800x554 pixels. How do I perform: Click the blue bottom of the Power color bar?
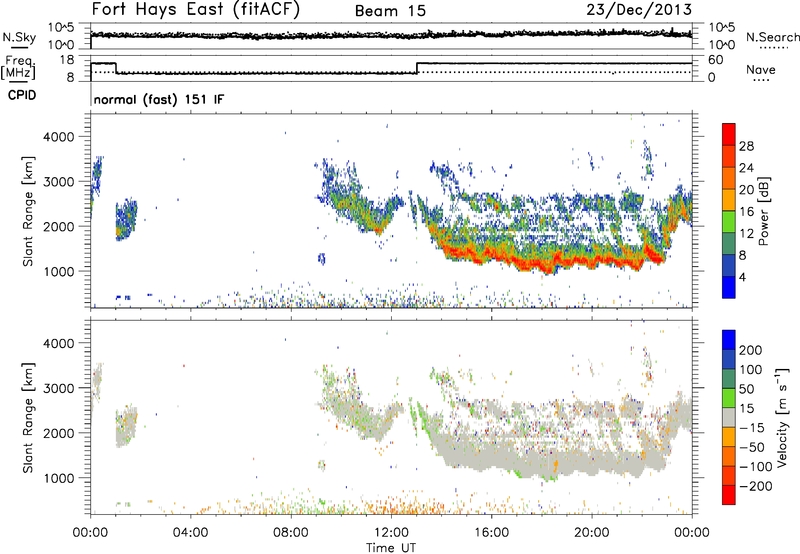pyautogui.click(x=728, y=288)
